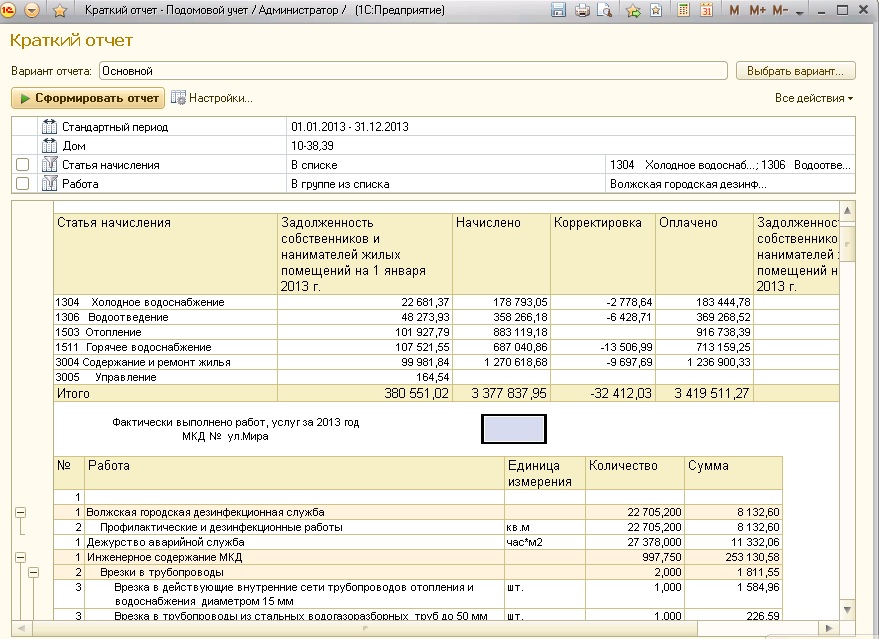This screenshot has height=639, width=879.
Task: Click the vertical scrollbar up arrow
Action: 848,211
